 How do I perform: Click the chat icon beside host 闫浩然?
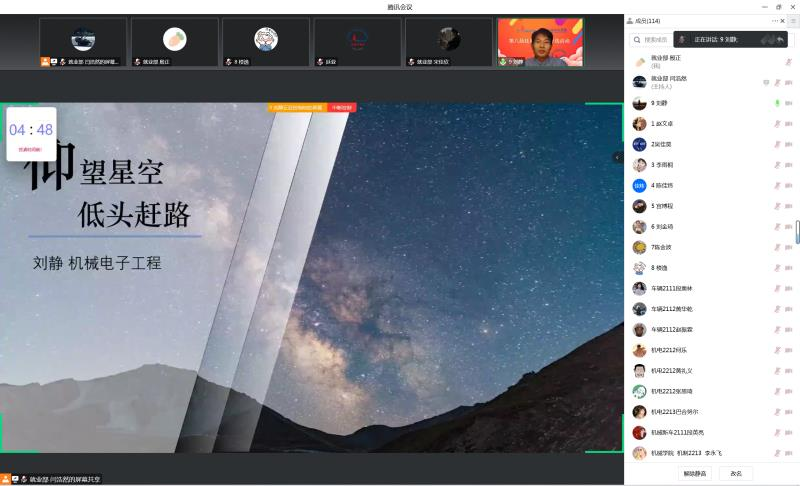tap(766, 82)
